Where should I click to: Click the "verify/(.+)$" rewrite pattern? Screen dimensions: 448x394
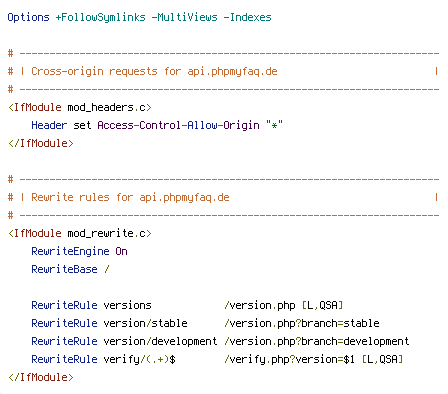tap(139, 359)
